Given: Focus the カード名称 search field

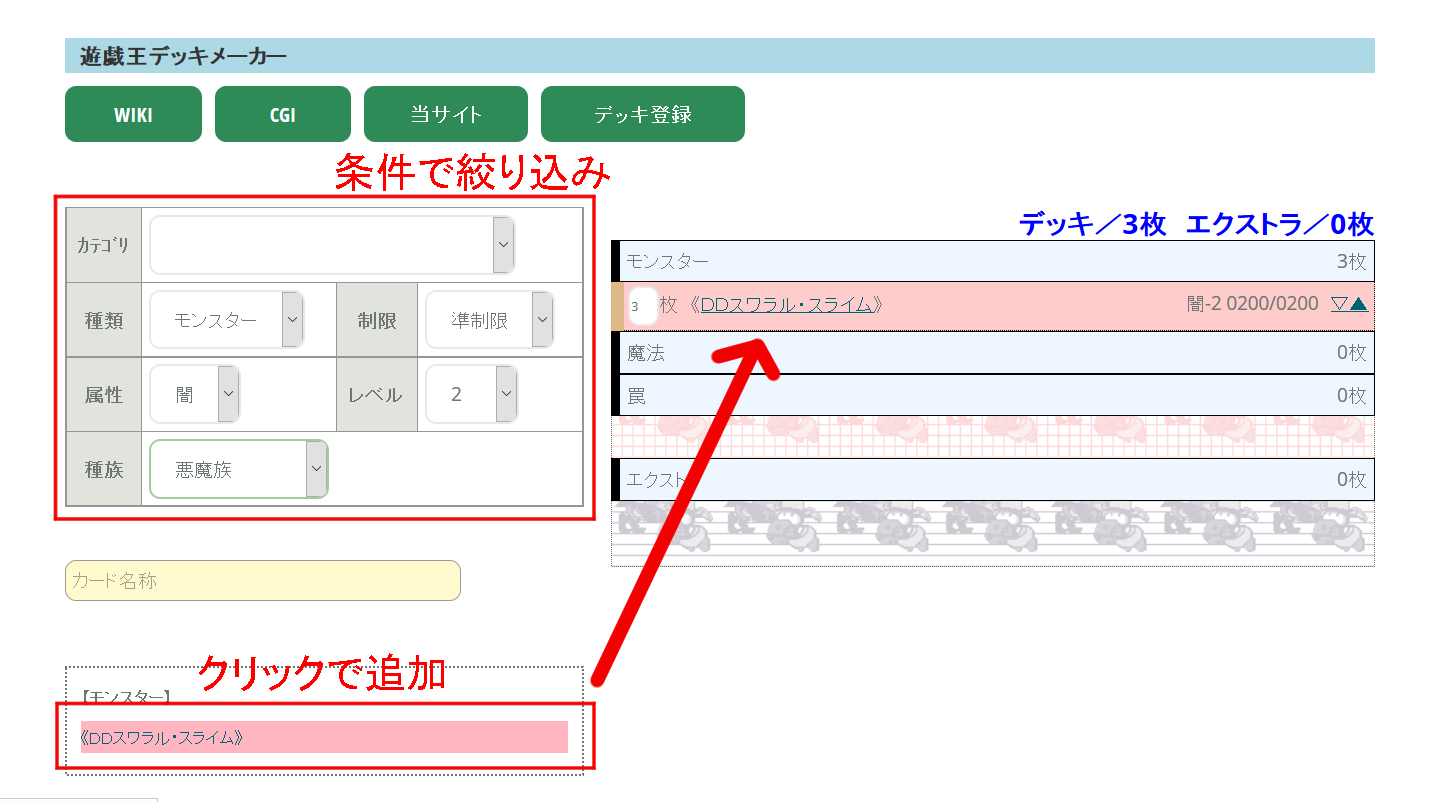Looking at the screenshot, I should pyautogui.click(x=263, y=580).
